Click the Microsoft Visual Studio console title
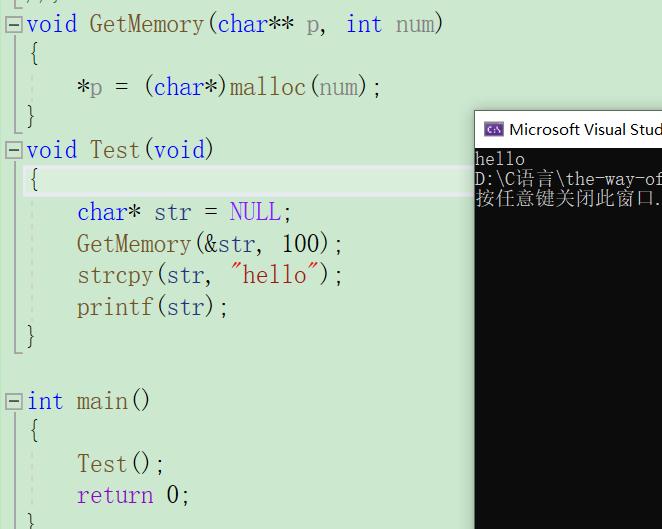The height and width of the screenshot is (529, 662). (x=585, y=129)
